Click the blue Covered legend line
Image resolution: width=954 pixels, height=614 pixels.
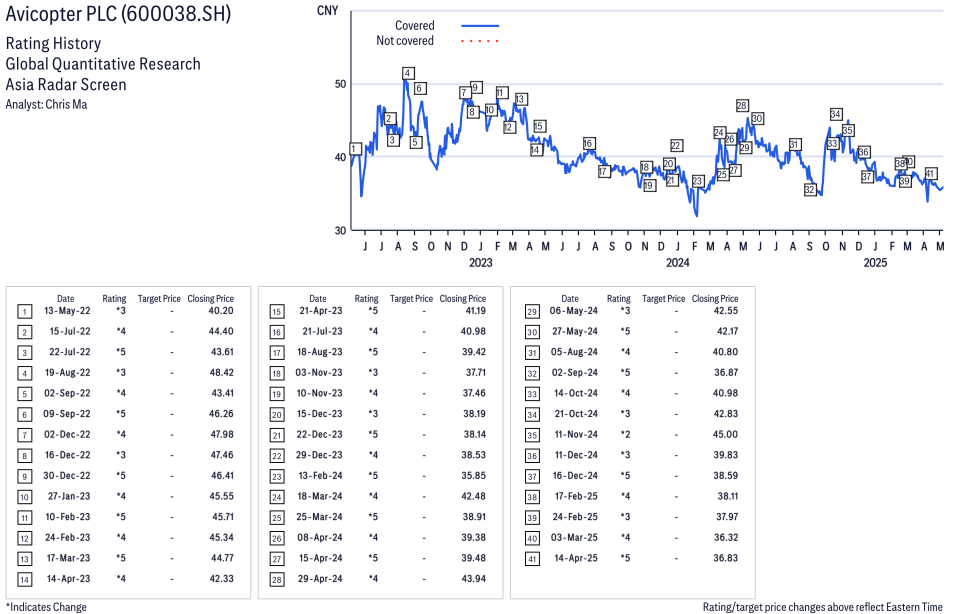[480, 26]
